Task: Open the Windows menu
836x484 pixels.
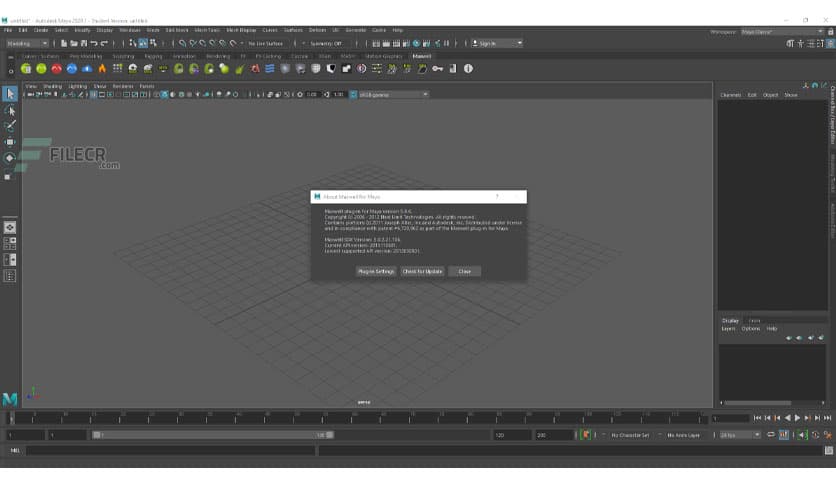Action: click(x=130, y=30)
